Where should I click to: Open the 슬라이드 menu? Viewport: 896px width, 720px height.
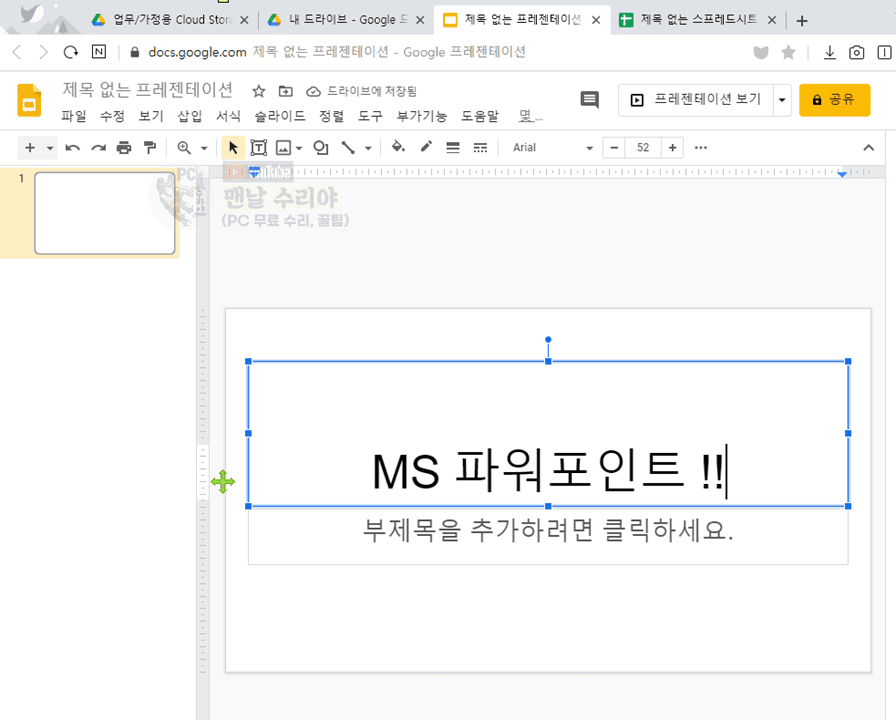(x=279, y=116)
